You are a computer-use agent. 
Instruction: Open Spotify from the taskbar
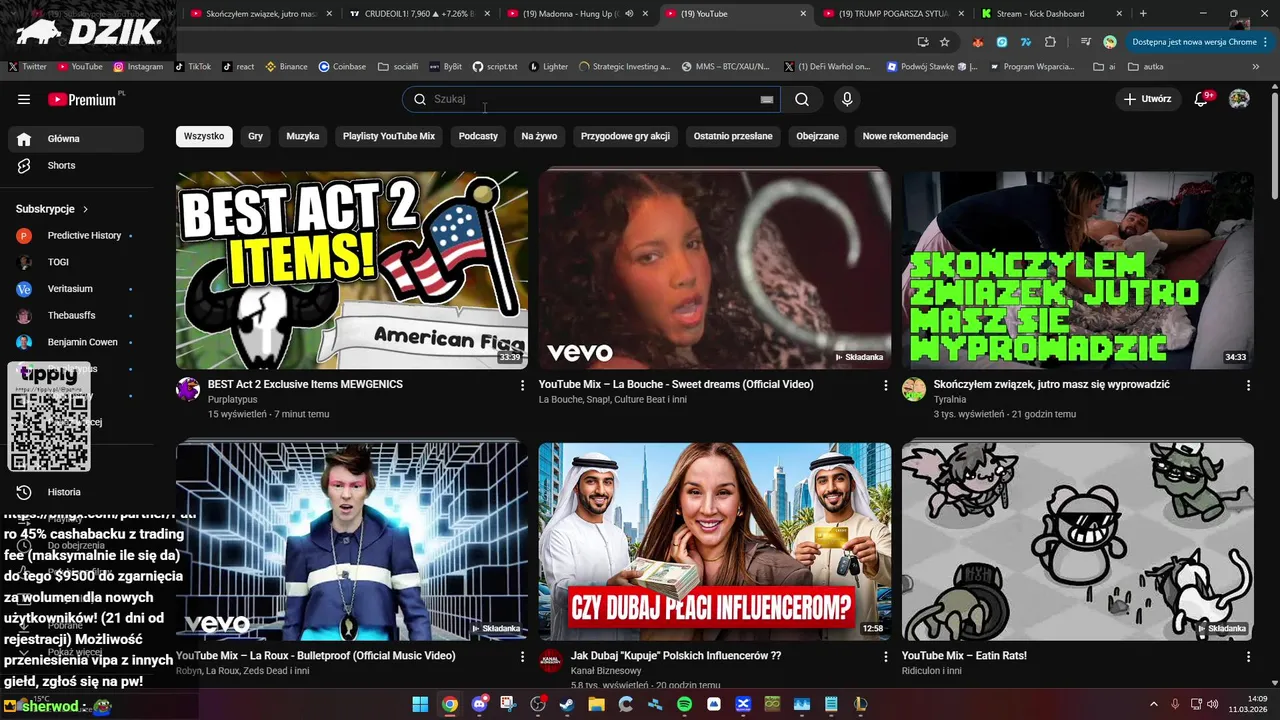pyautogui.click(x=684, y=705)
